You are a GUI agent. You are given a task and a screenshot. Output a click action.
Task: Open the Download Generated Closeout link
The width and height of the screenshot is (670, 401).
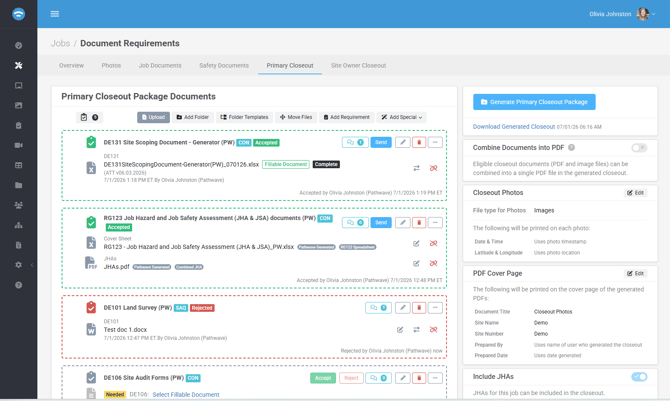click(x=514, y=127)
